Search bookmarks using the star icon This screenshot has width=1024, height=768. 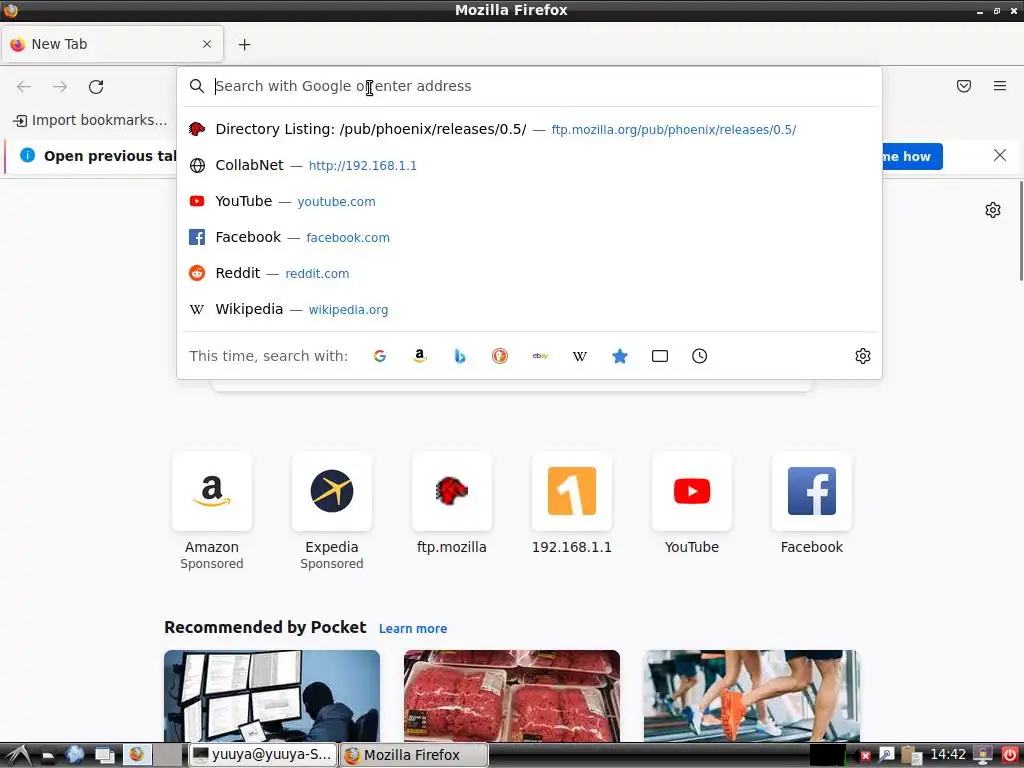(x=620, y=356)
